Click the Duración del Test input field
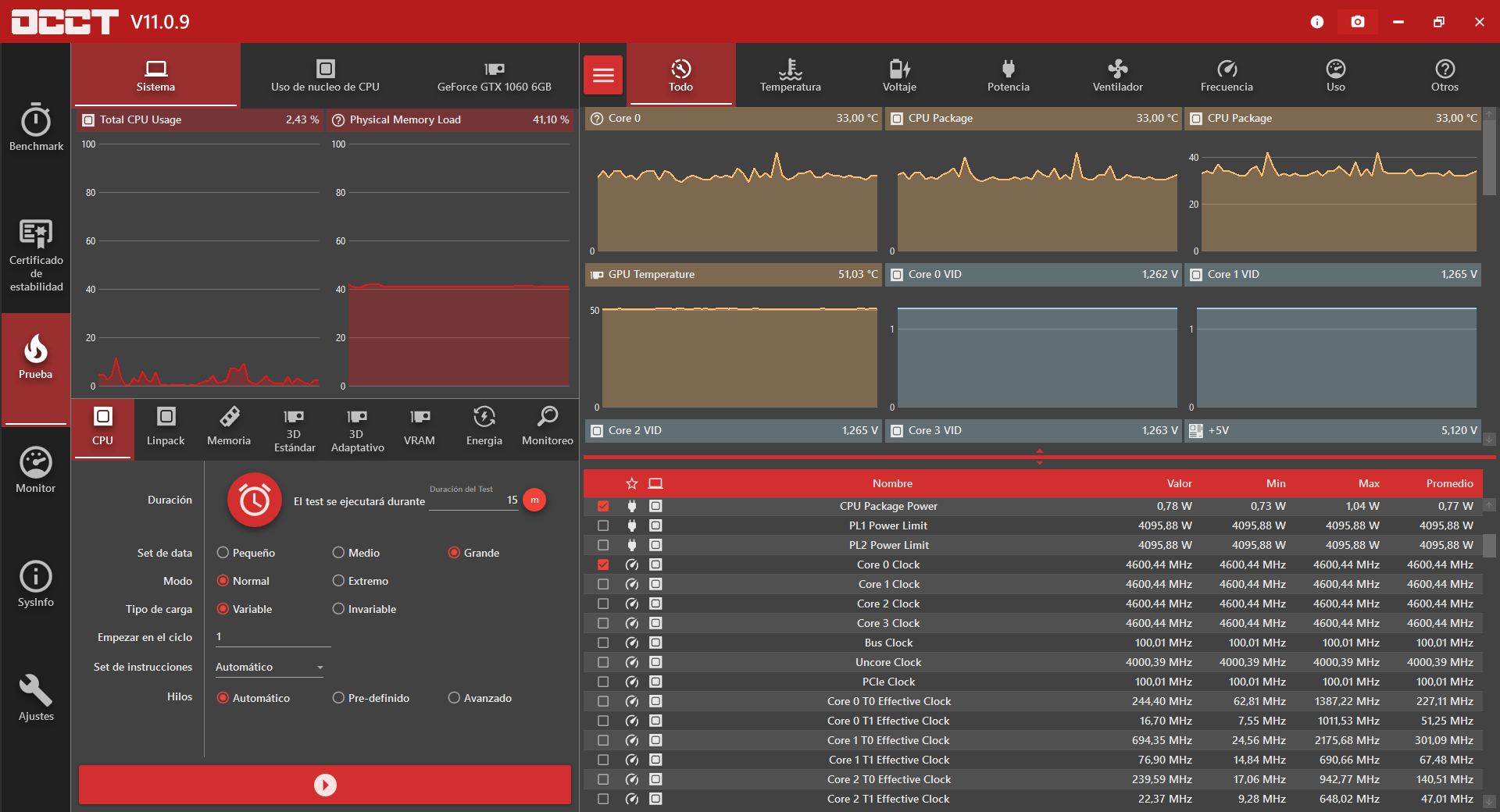 click(474, 500)
